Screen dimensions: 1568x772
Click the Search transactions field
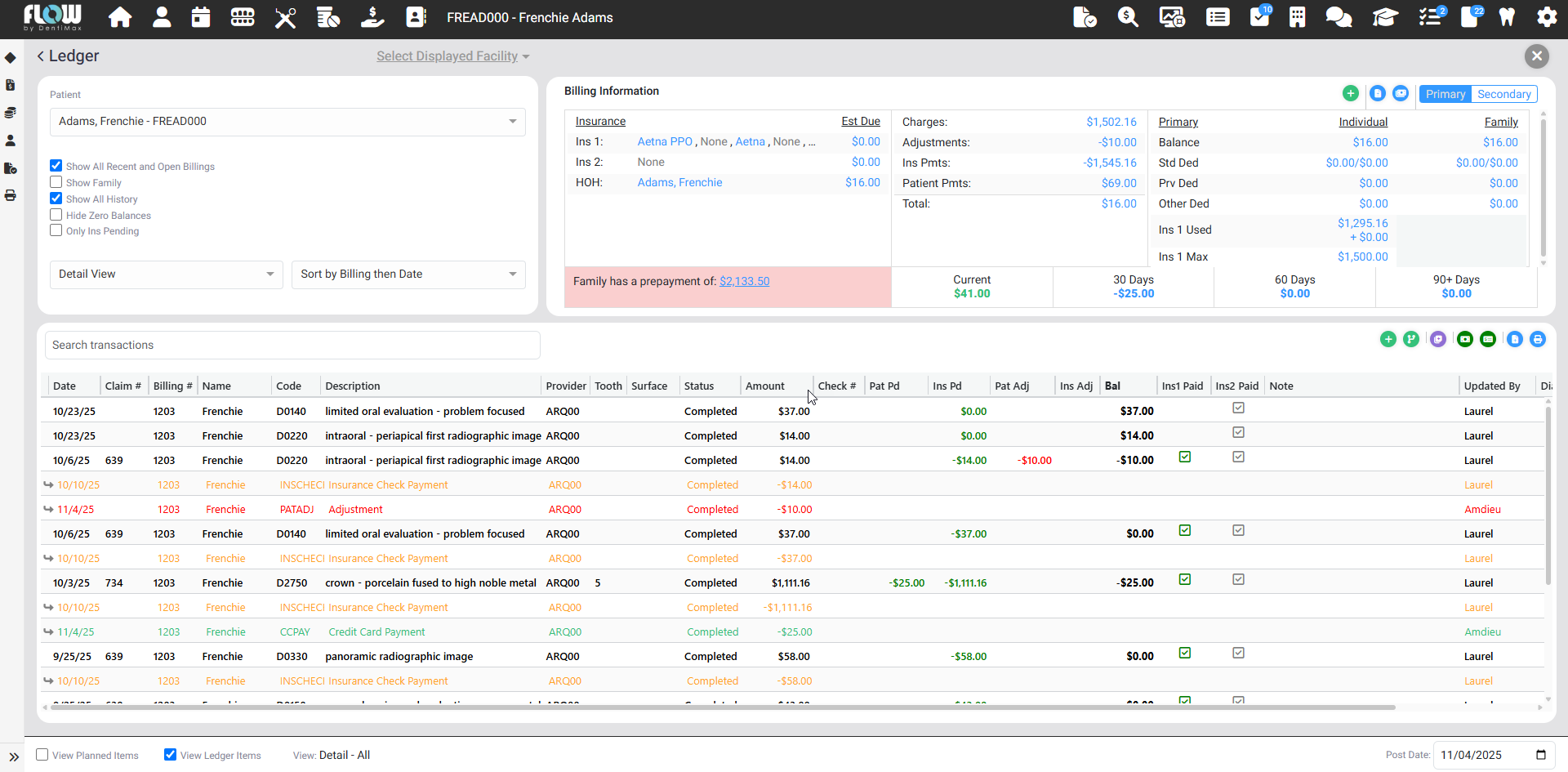pos(292,346)
